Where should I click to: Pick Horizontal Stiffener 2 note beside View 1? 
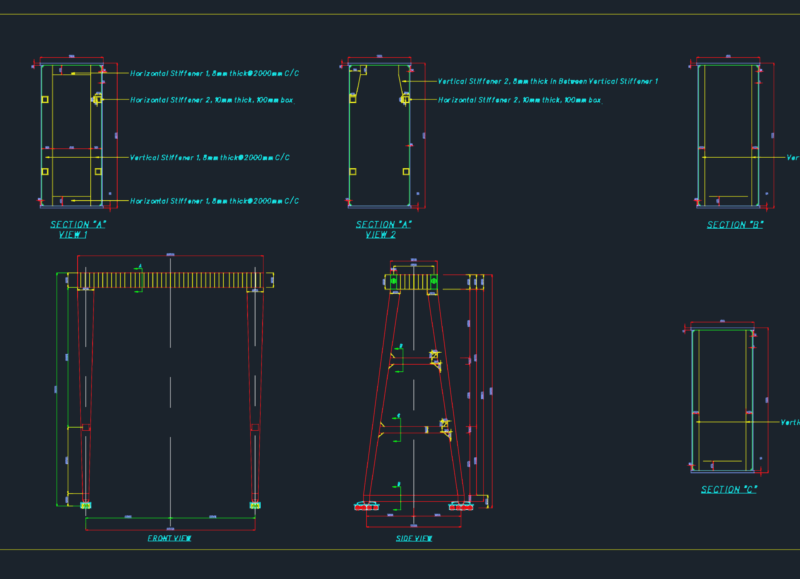pyautogui.click(x=212, y=100)
